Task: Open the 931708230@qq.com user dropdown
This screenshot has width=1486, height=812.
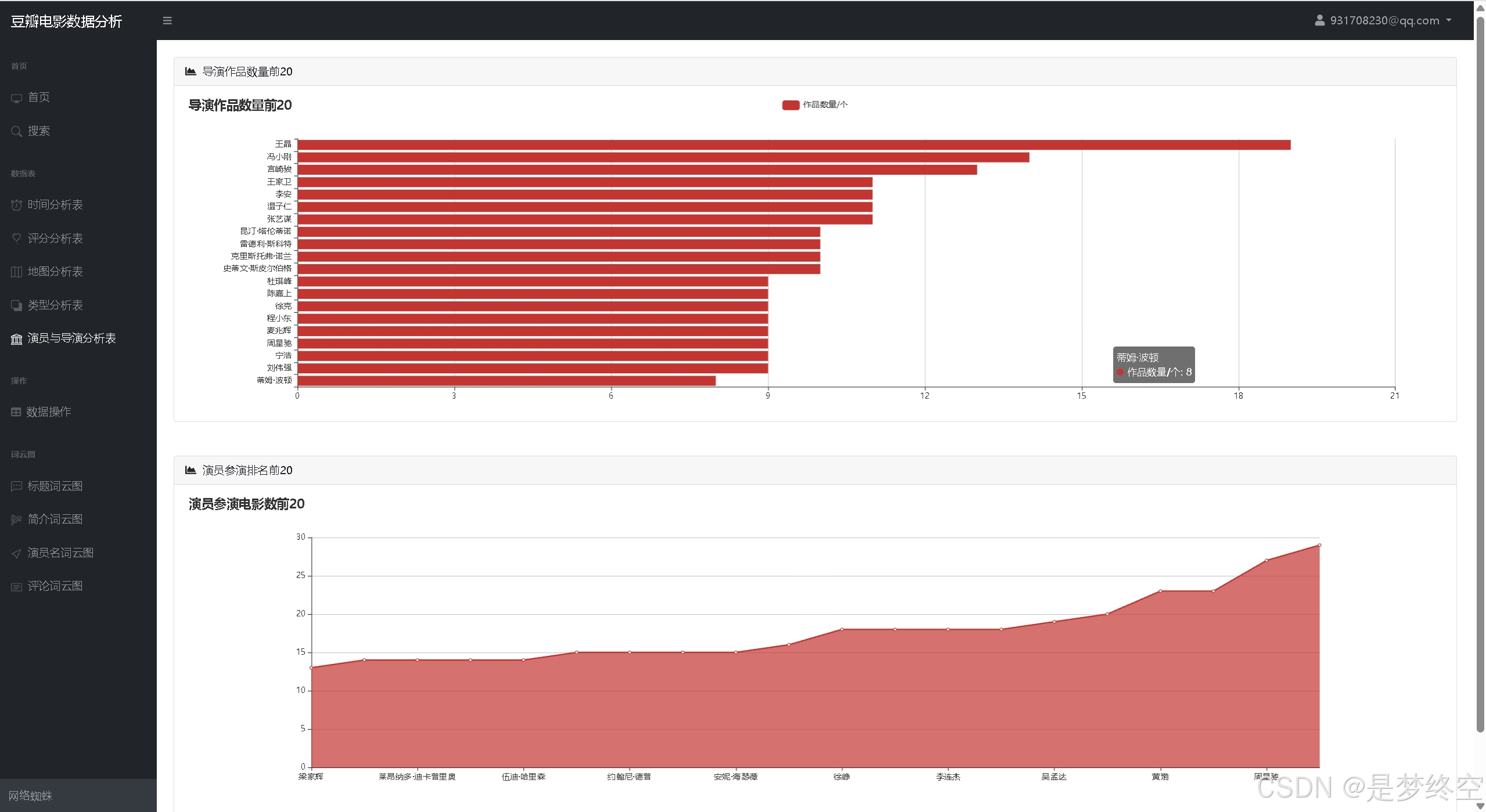Action: pos(1384,21)
